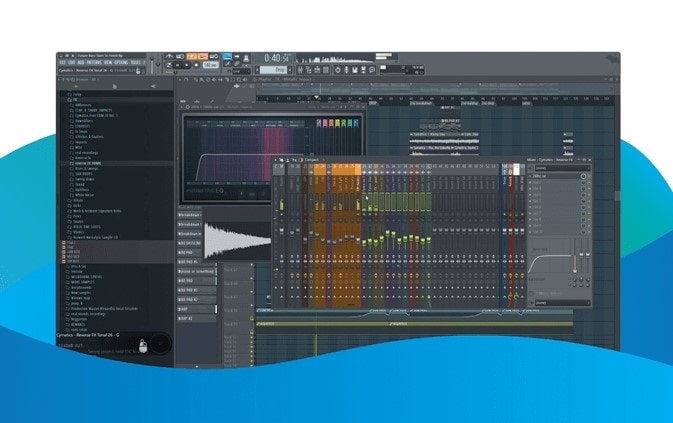Screen dimensions: 673x423
Task: Click the round icon left of microphone
Action: tap(338, 69)
